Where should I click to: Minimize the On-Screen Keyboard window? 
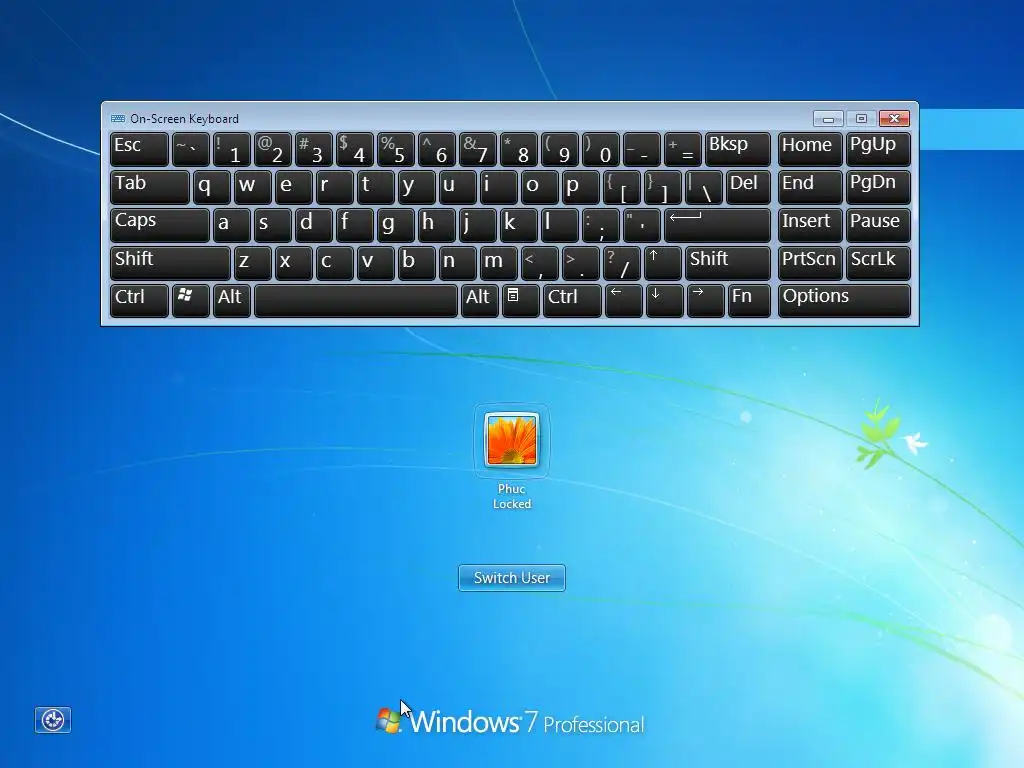pos(828,118)
